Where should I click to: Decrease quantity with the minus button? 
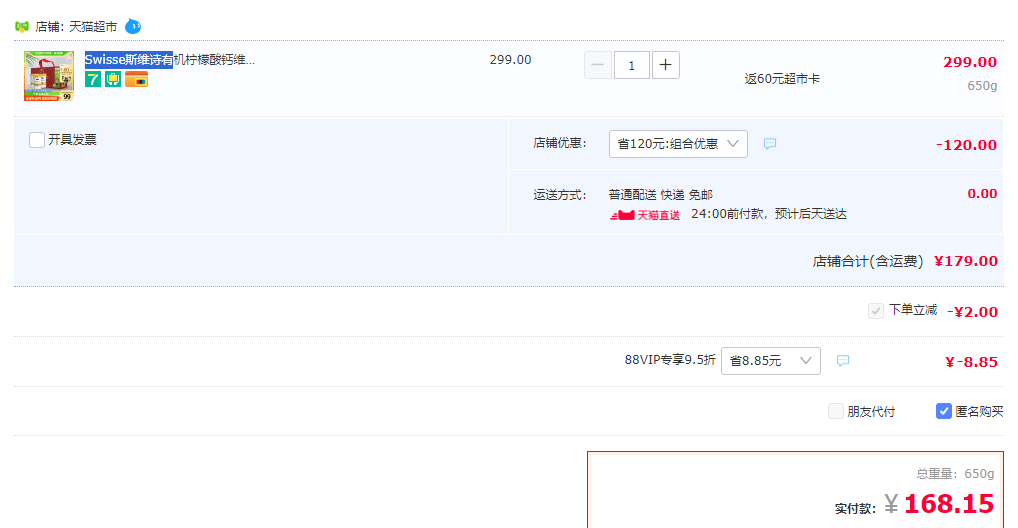[x=598, y=65]
